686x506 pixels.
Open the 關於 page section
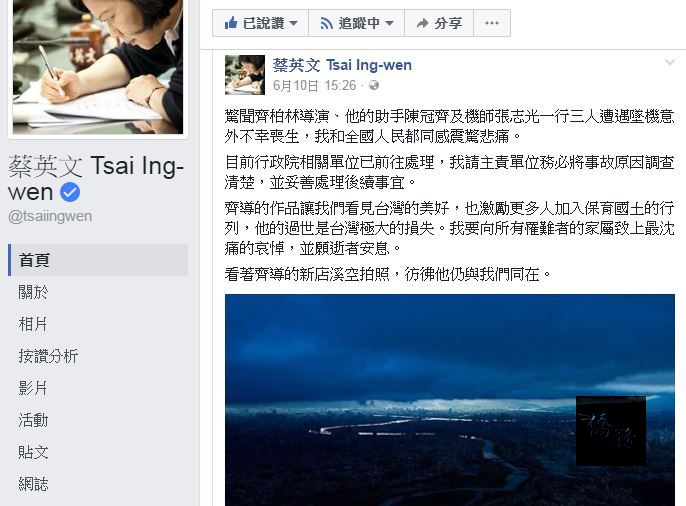[x=33, y=292]
